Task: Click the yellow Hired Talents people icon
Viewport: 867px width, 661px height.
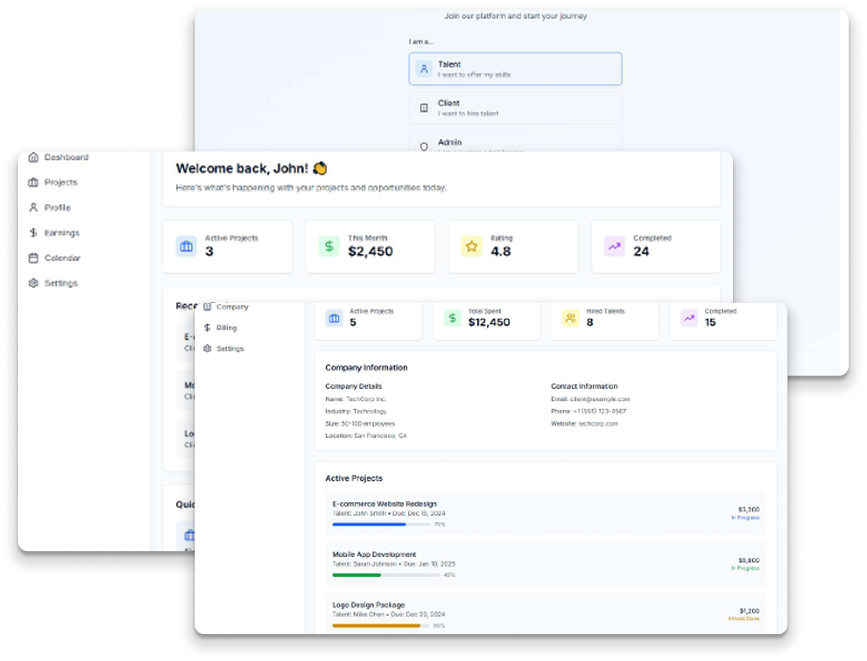Action: point(570,318)
